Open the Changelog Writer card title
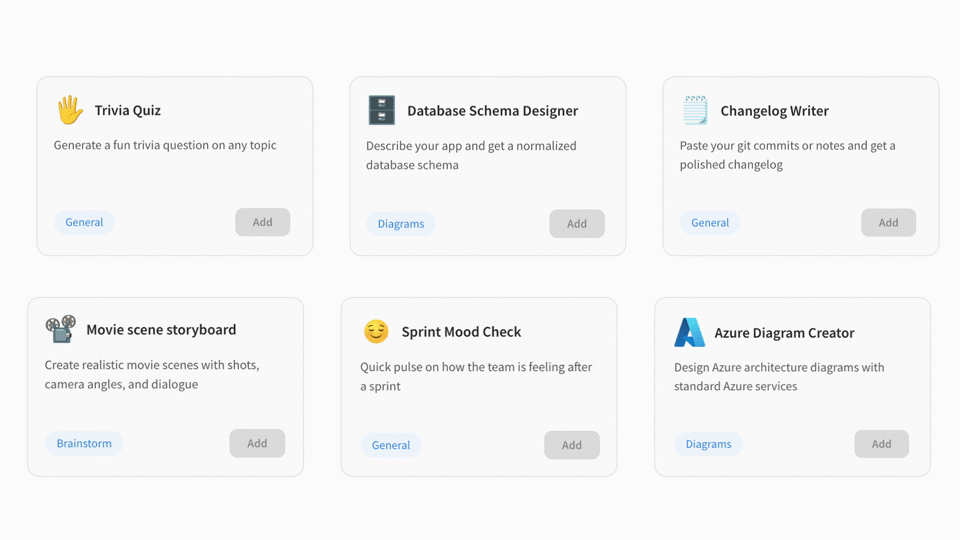 pos(774,110)
